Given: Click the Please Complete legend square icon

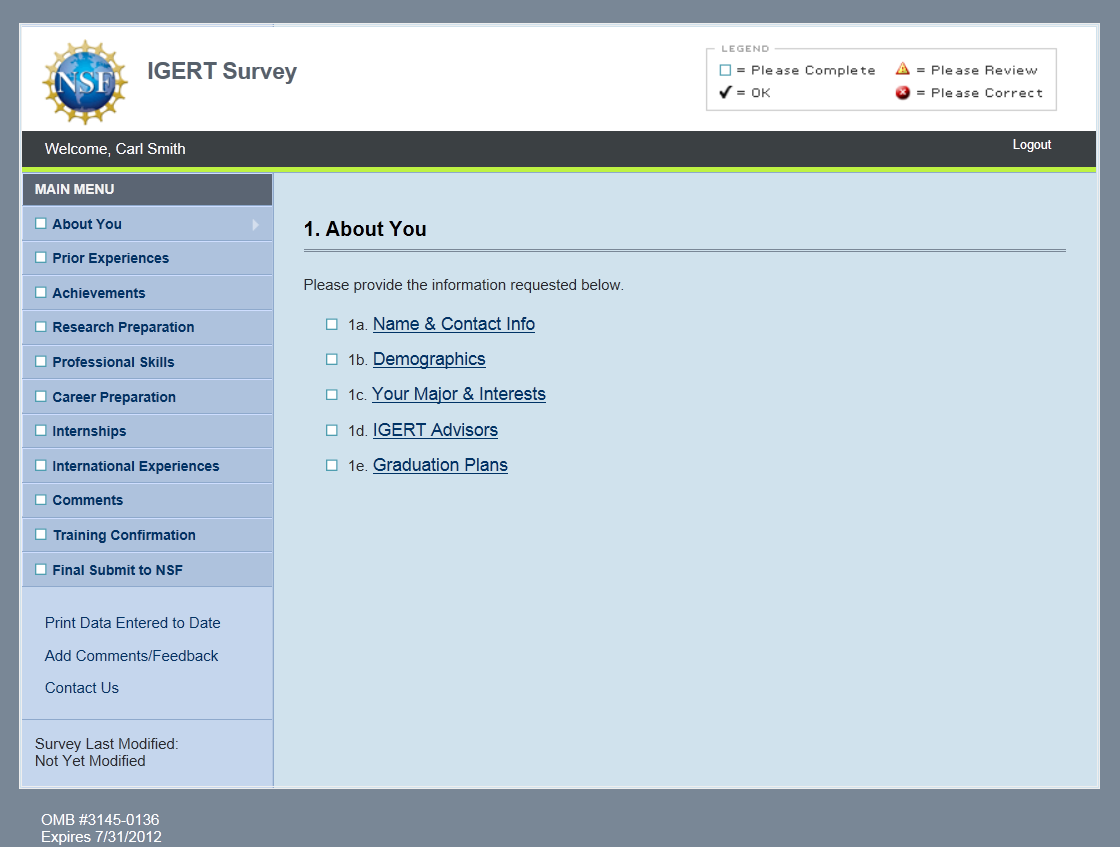Looking at the screenshot, I should click(x=726, y=70).
